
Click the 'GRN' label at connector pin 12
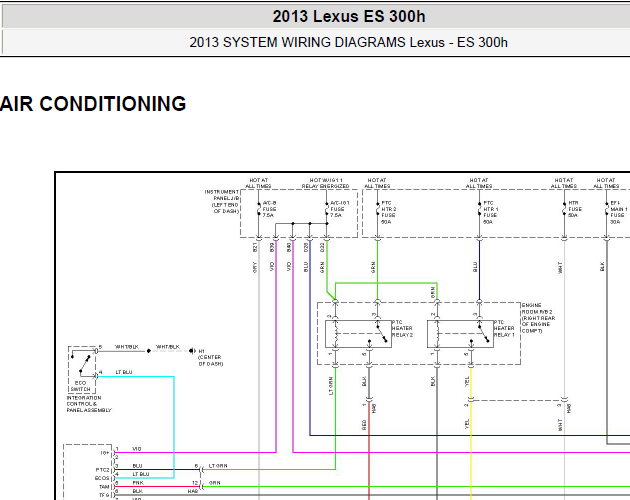tap(215, 483)
